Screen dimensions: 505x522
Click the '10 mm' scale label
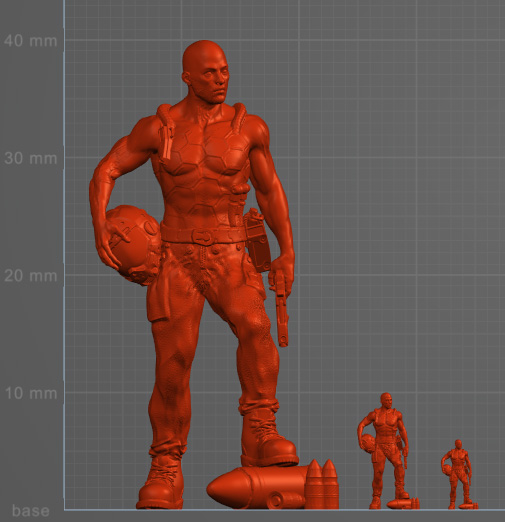pos(30,394)
